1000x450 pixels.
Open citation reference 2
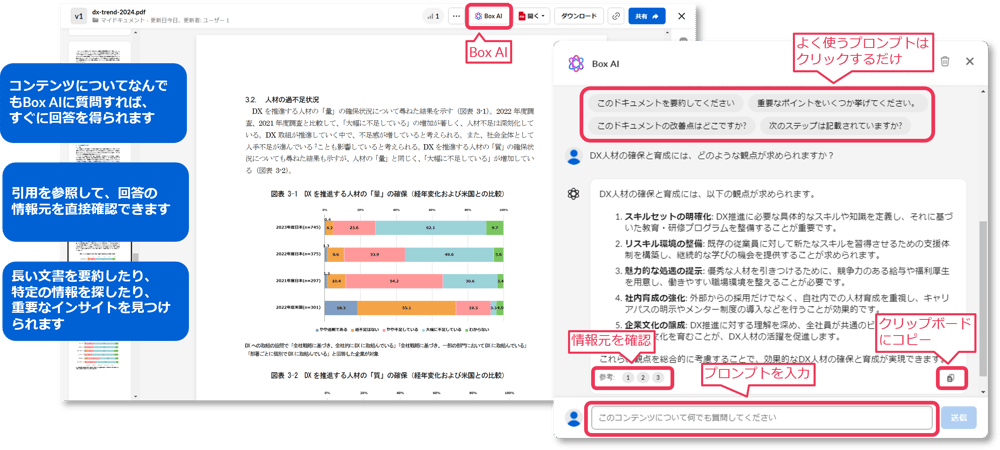643,378
